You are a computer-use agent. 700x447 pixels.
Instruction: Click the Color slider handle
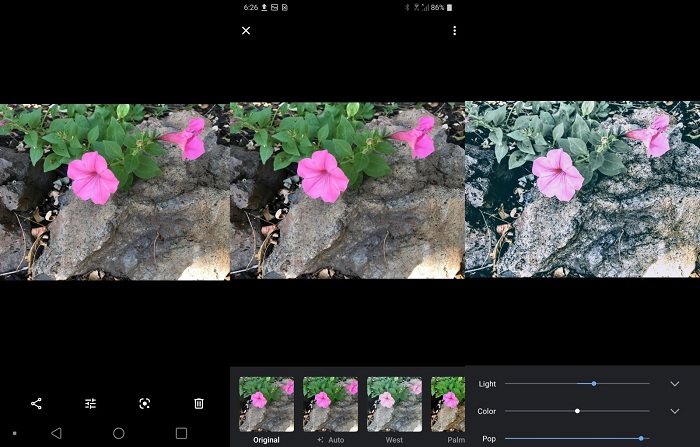click(x=577, y=411)
